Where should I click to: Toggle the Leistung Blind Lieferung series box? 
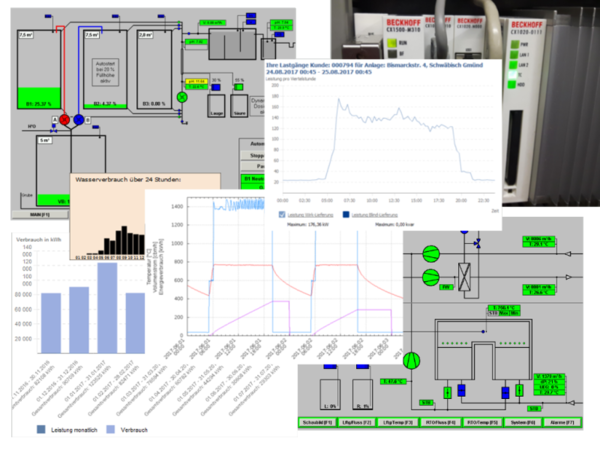click(x=346, y=215)
